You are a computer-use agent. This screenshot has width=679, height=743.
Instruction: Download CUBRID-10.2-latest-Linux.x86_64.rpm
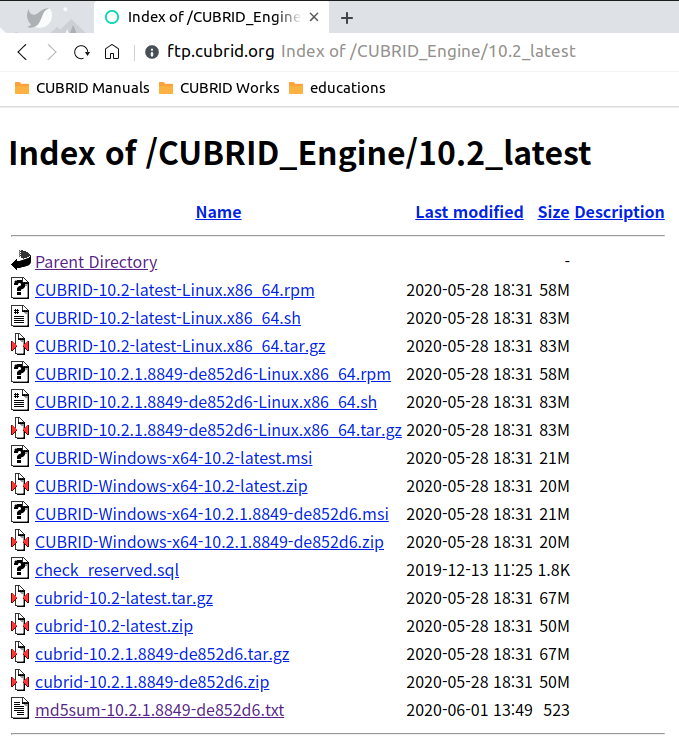pos(175,290)
